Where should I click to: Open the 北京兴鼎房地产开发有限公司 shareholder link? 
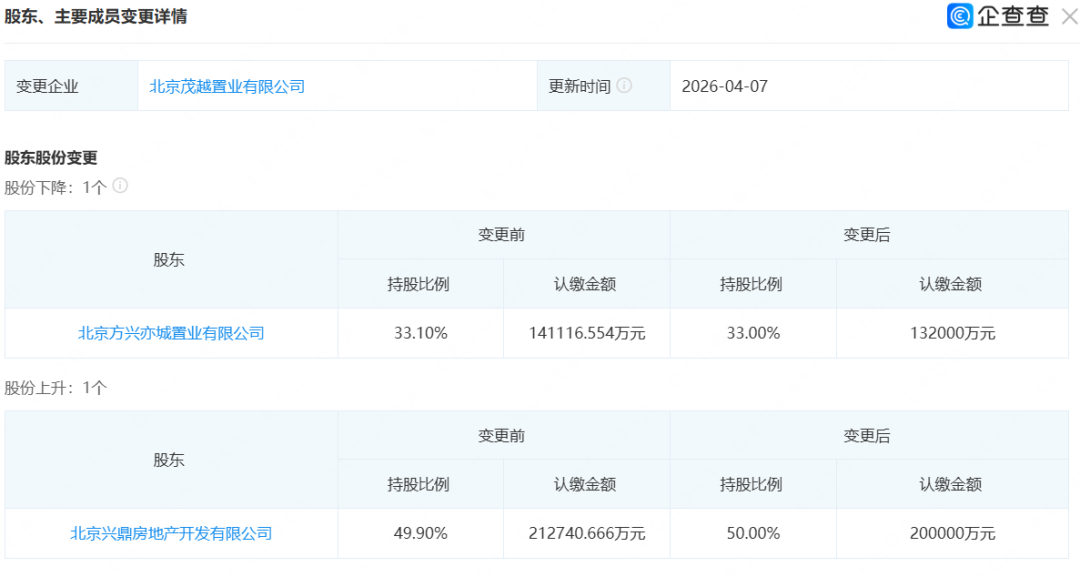coord(171,533)
